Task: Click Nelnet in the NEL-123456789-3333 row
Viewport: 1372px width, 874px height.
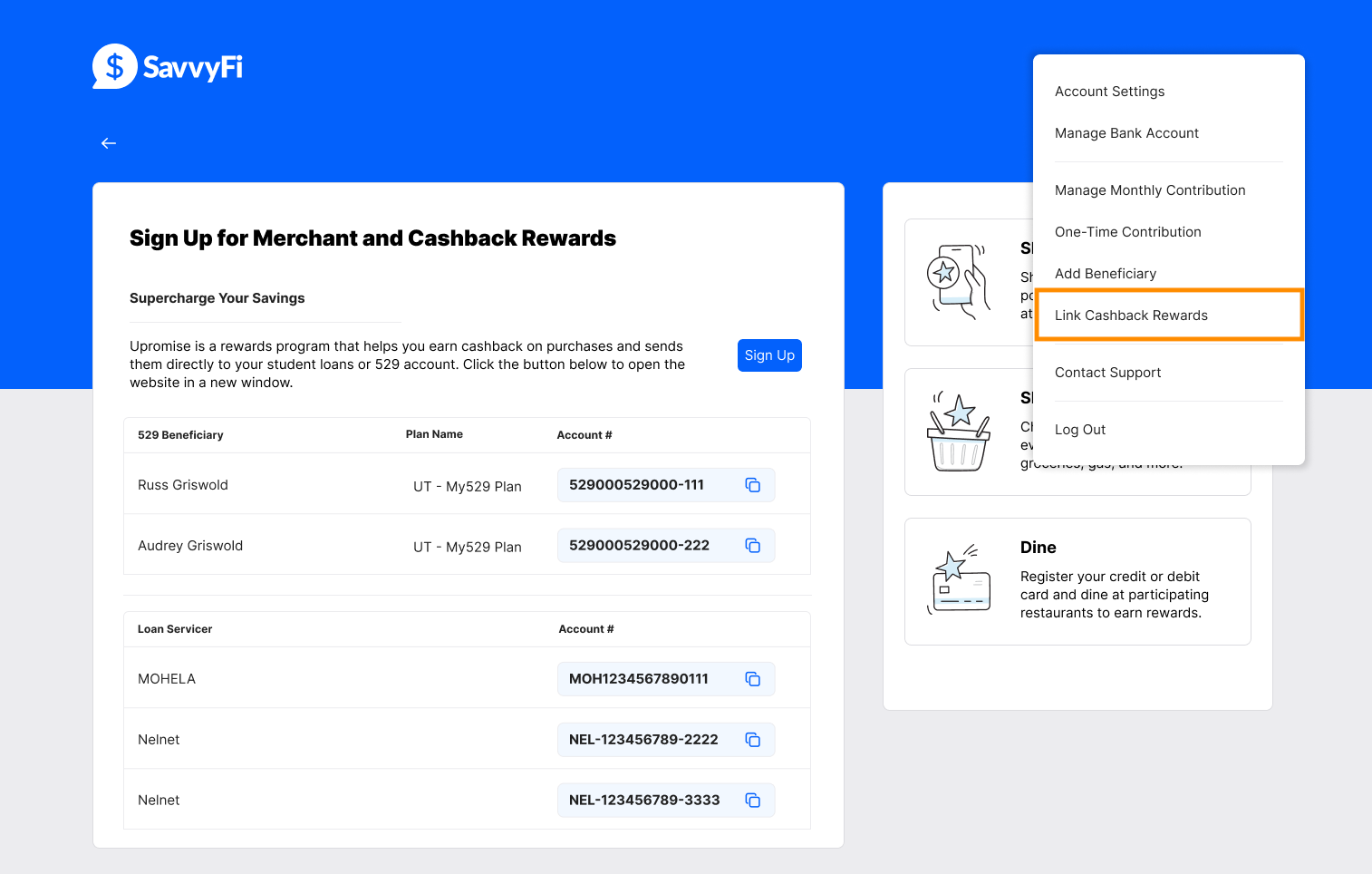Action: pyautogui.click(x=159, y=801)
